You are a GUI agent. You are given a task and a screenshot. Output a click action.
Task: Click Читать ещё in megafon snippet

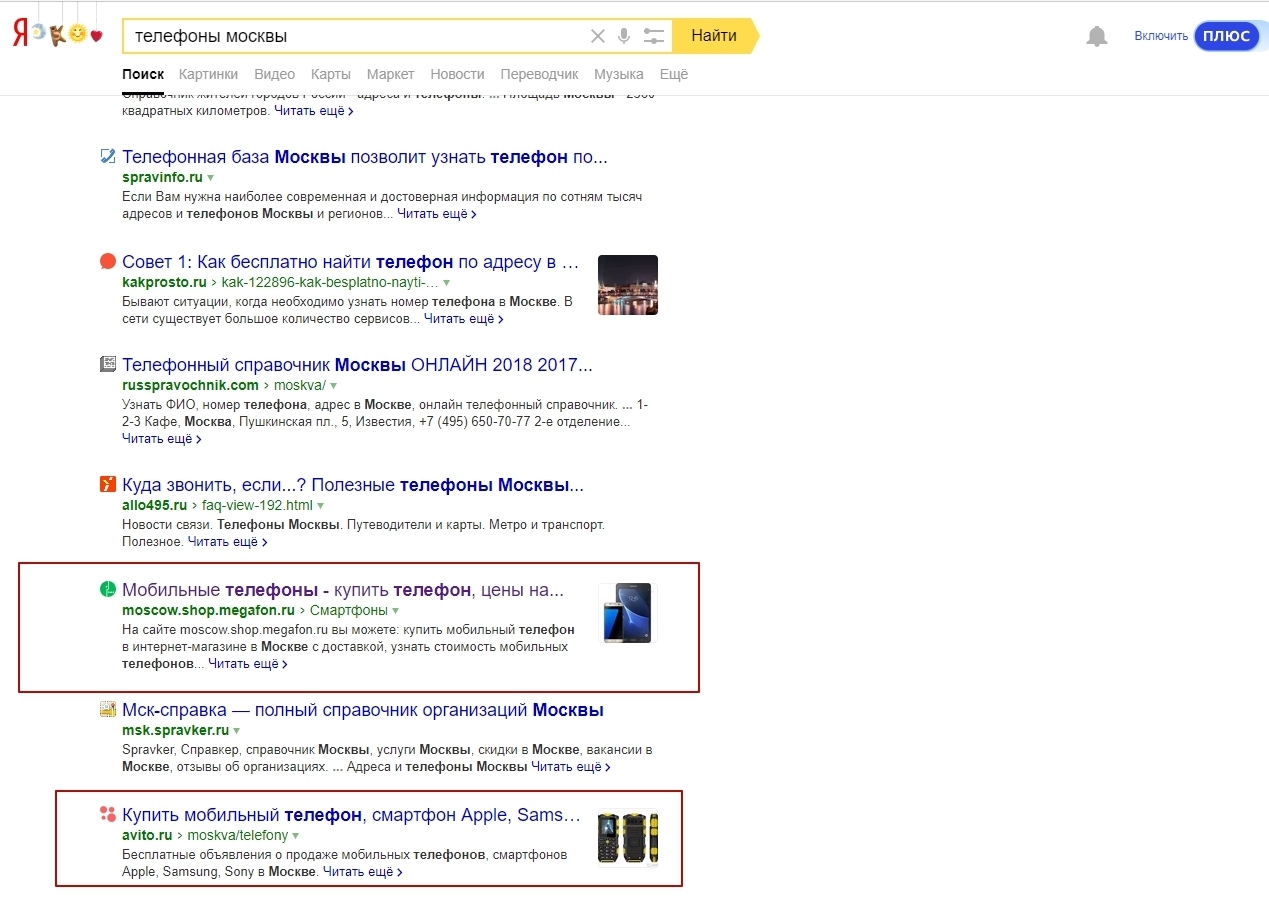pyautogui.click(x=248, y=664)
